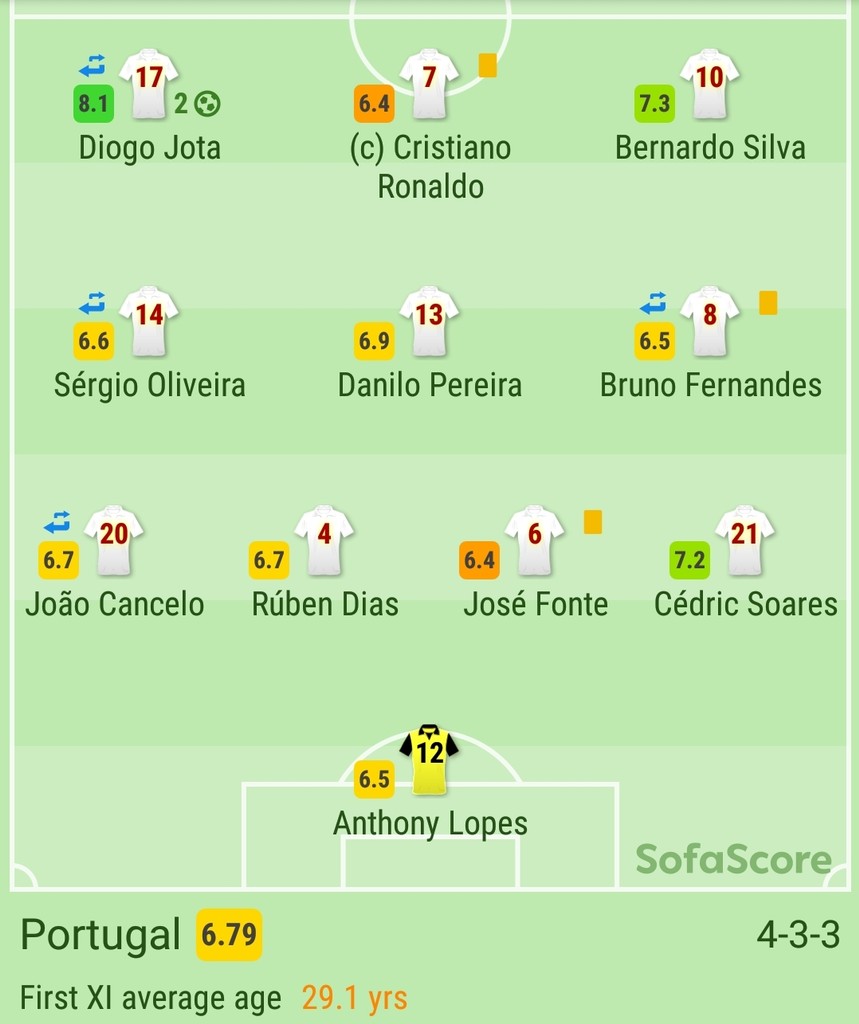Click the goal ball icon next to Jota

(208, 103)
